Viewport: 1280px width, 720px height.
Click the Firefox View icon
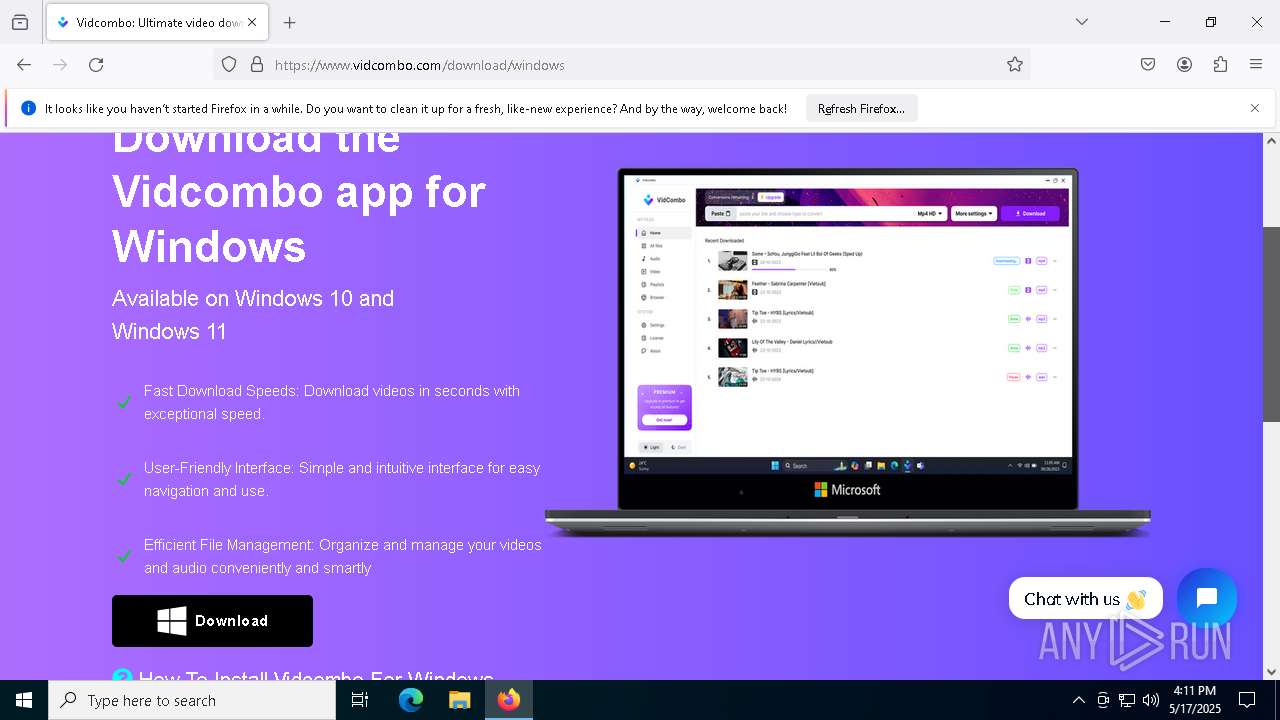pos(20,22)
